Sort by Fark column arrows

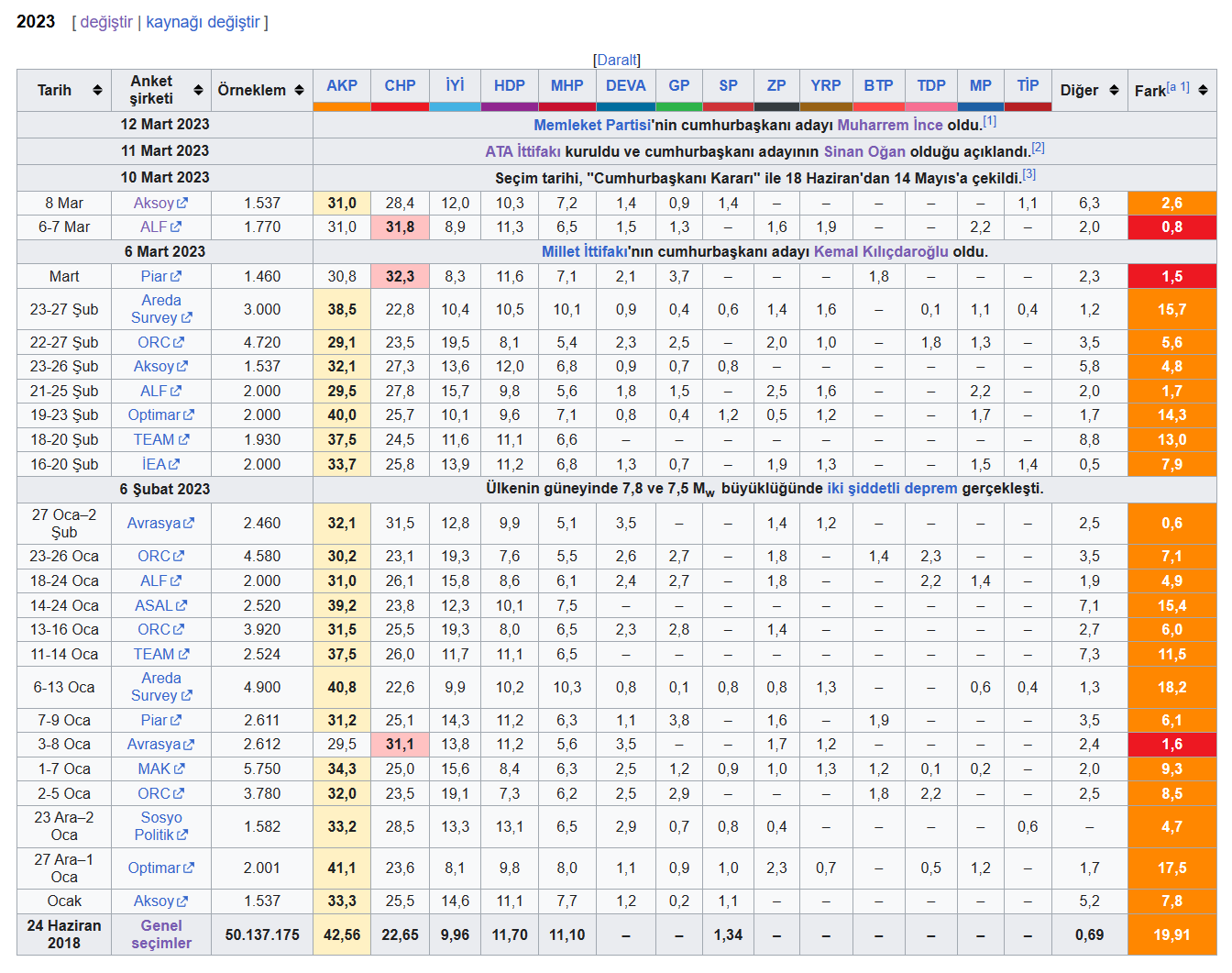[1203, 90]
